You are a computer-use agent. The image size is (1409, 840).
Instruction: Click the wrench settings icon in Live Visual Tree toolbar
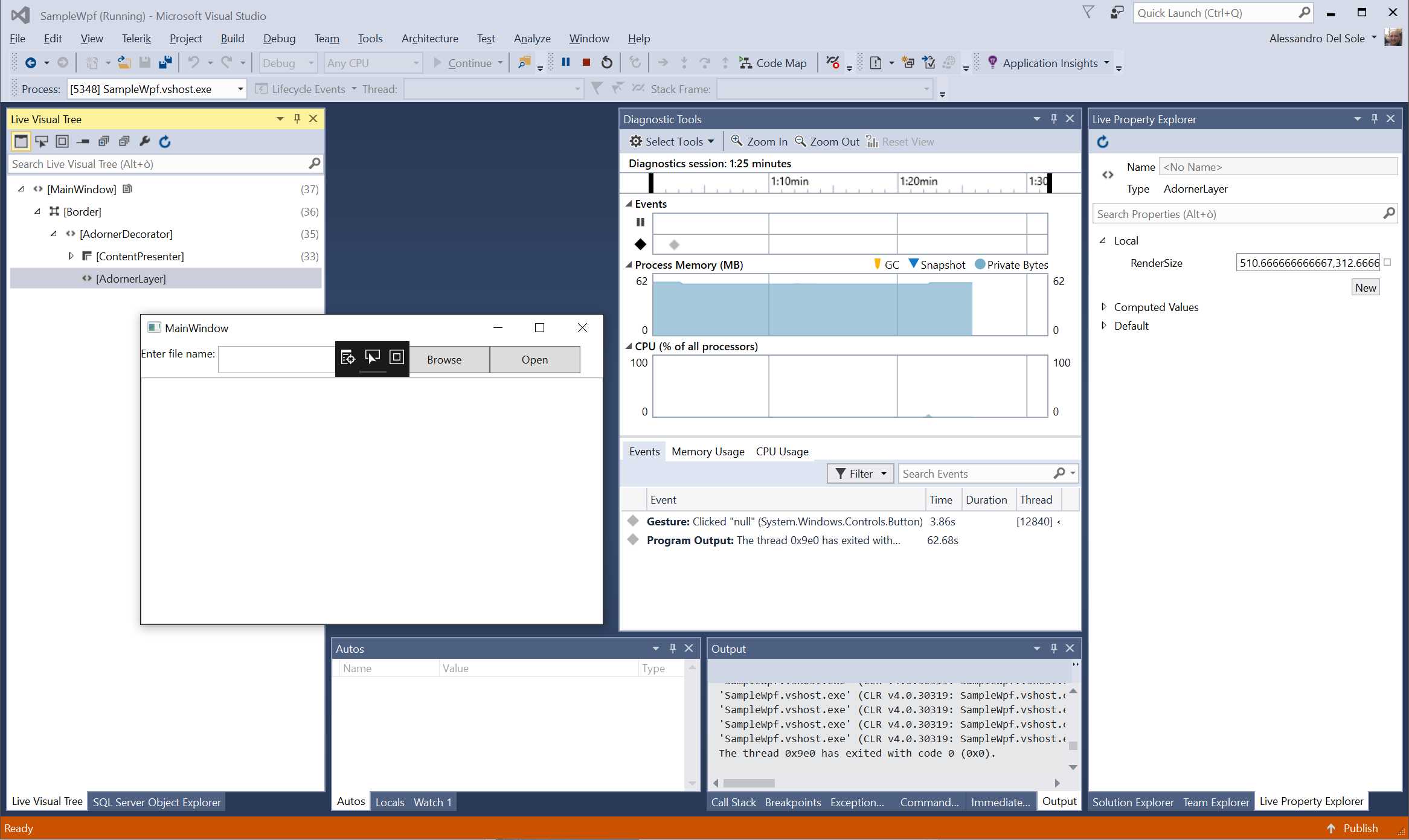point(144,141)
